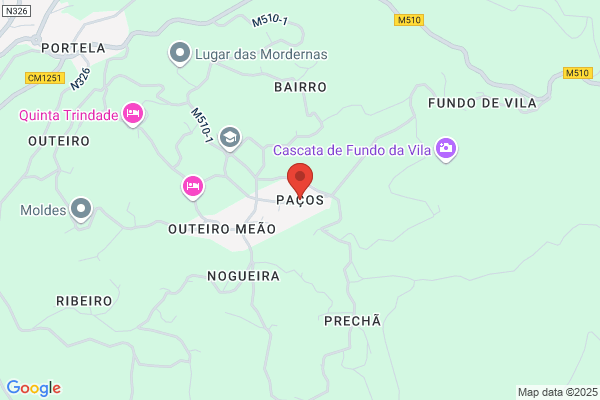Select the Lugar das Mordernas place marker
Screen dimensions: 600x400
(180, 53)
